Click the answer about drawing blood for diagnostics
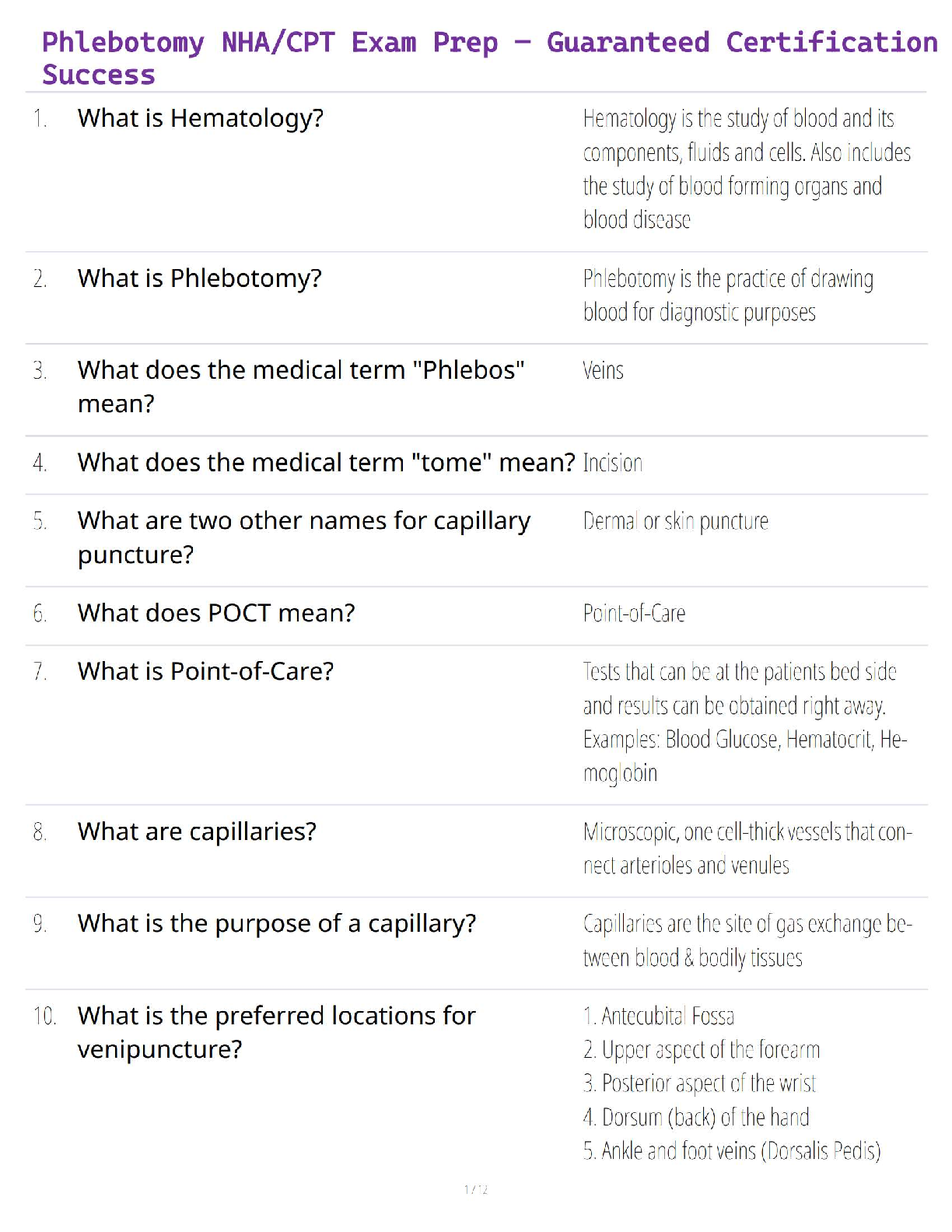This screenshot has height=1232, width=952. (727, 296)
